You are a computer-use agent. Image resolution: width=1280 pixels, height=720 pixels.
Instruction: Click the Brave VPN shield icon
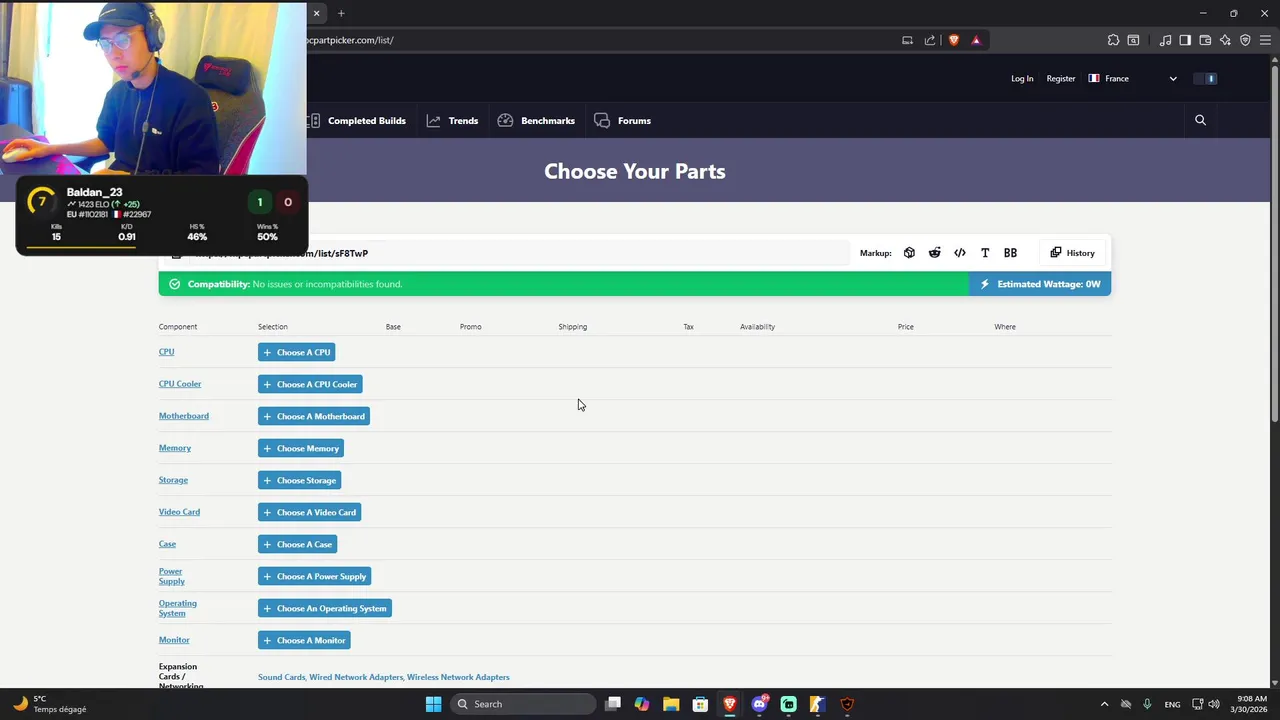click(1245, 40)
